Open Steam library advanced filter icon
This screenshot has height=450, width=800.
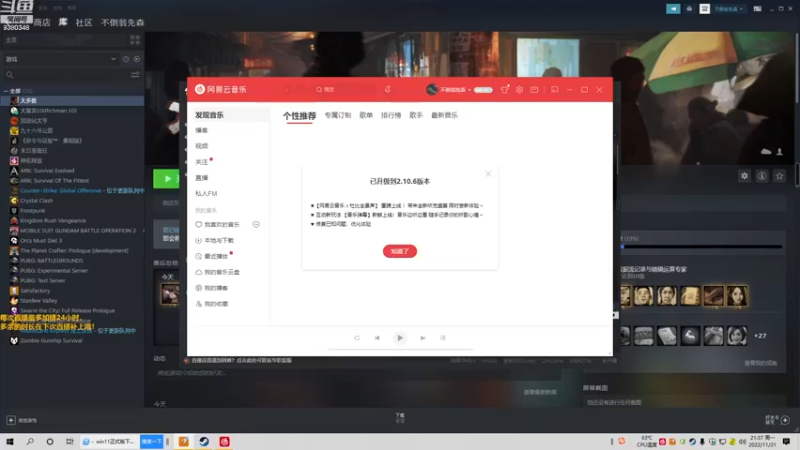[135, 75]
